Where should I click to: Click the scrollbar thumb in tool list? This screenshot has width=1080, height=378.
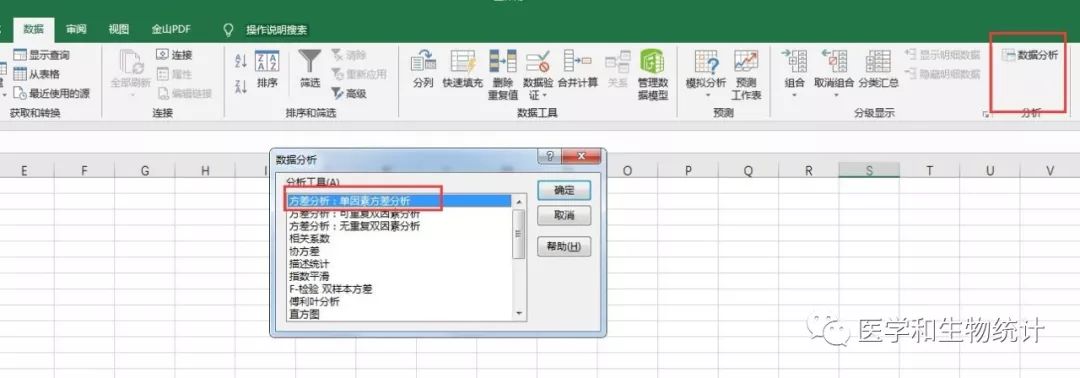coord(519,233)
